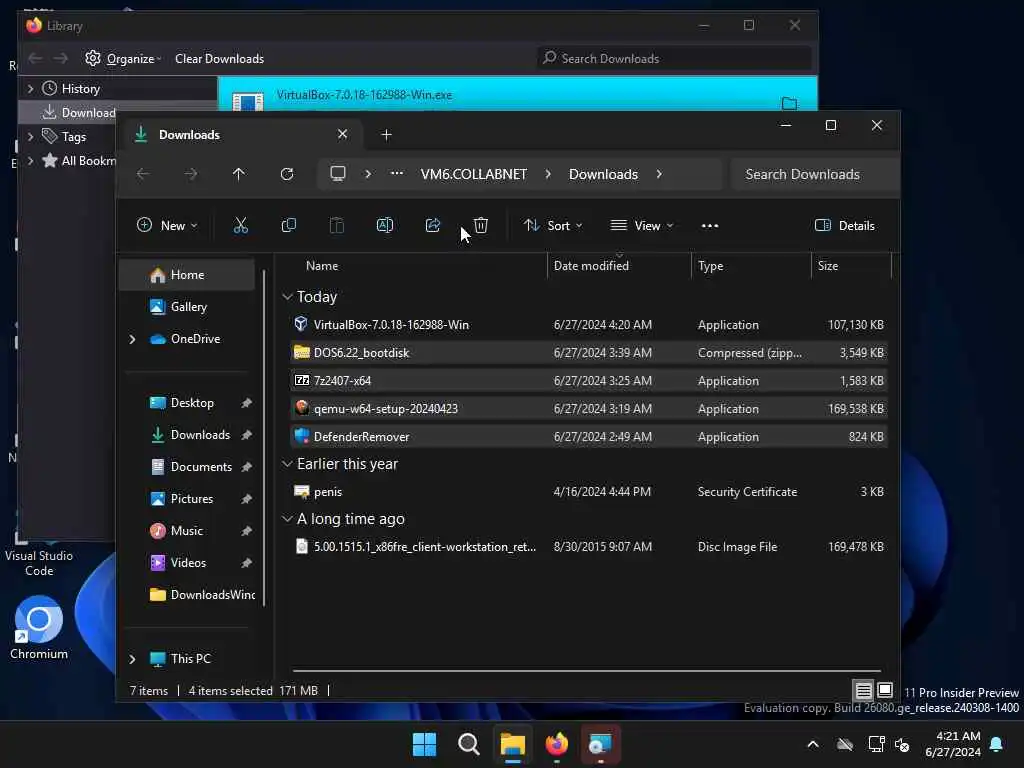Click the Search Downloads field in Explorer
1024x768 pixels.
tap(813, 174)
